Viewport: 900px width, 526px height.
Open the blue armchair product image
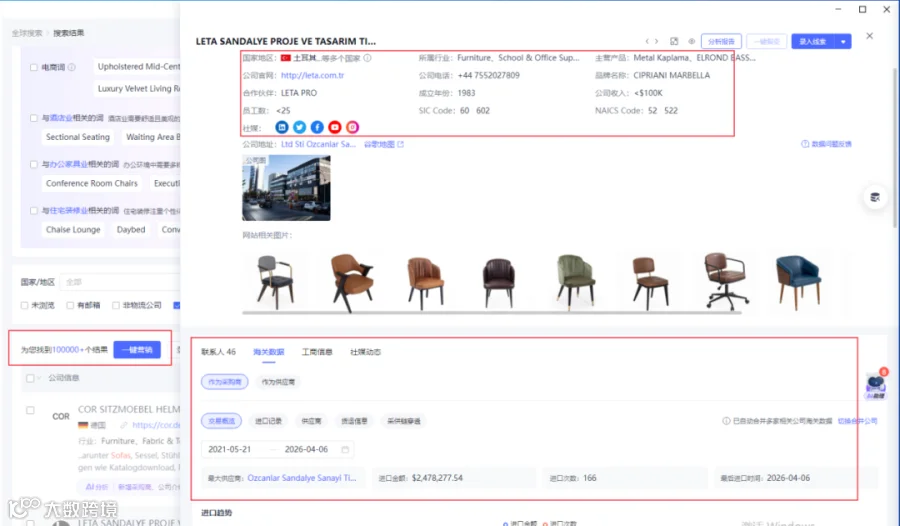(798, 281)
